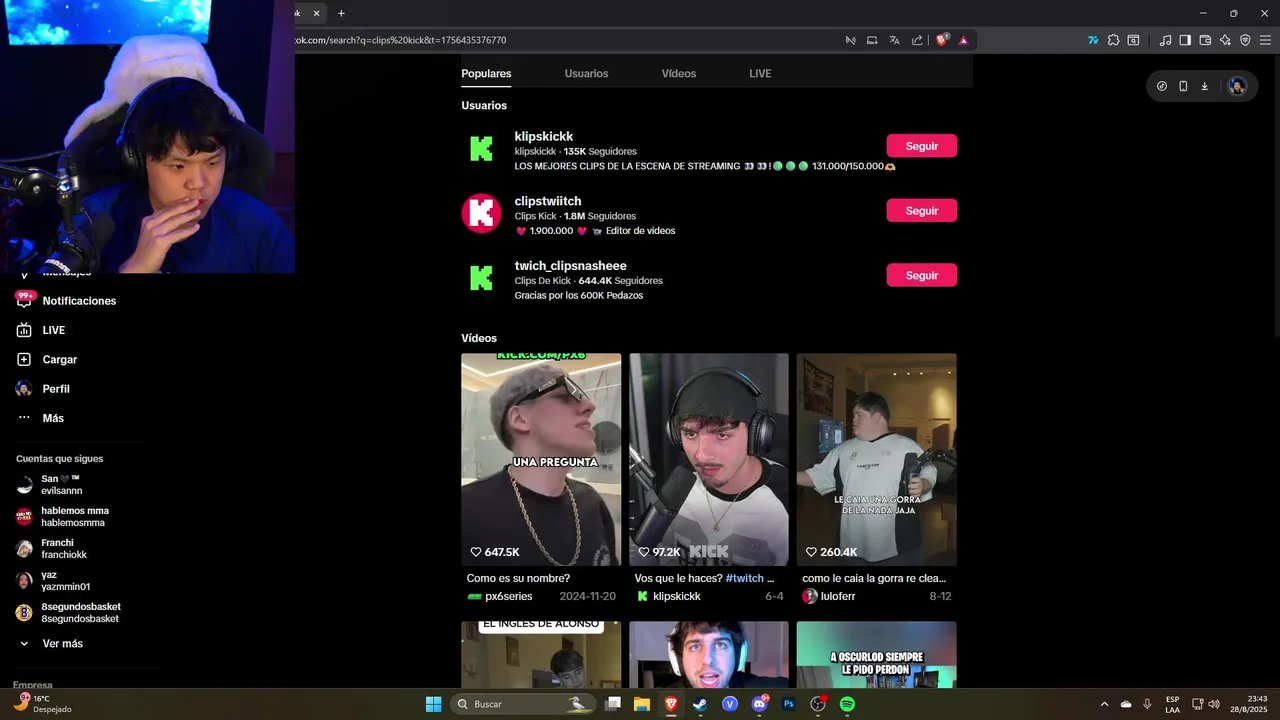Open the Más options in sidebar

tap(40, 418)
